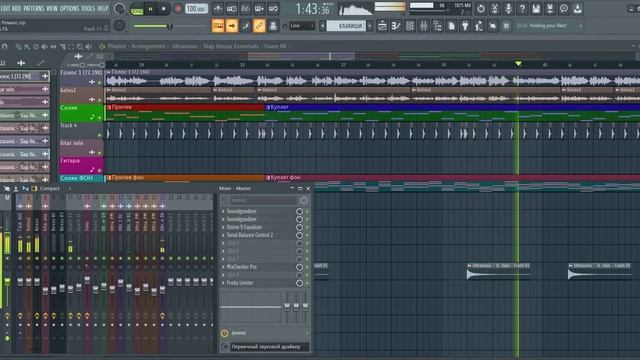Click the undo history icon
This screenshot has height=360, width=640.
(481, 8)
